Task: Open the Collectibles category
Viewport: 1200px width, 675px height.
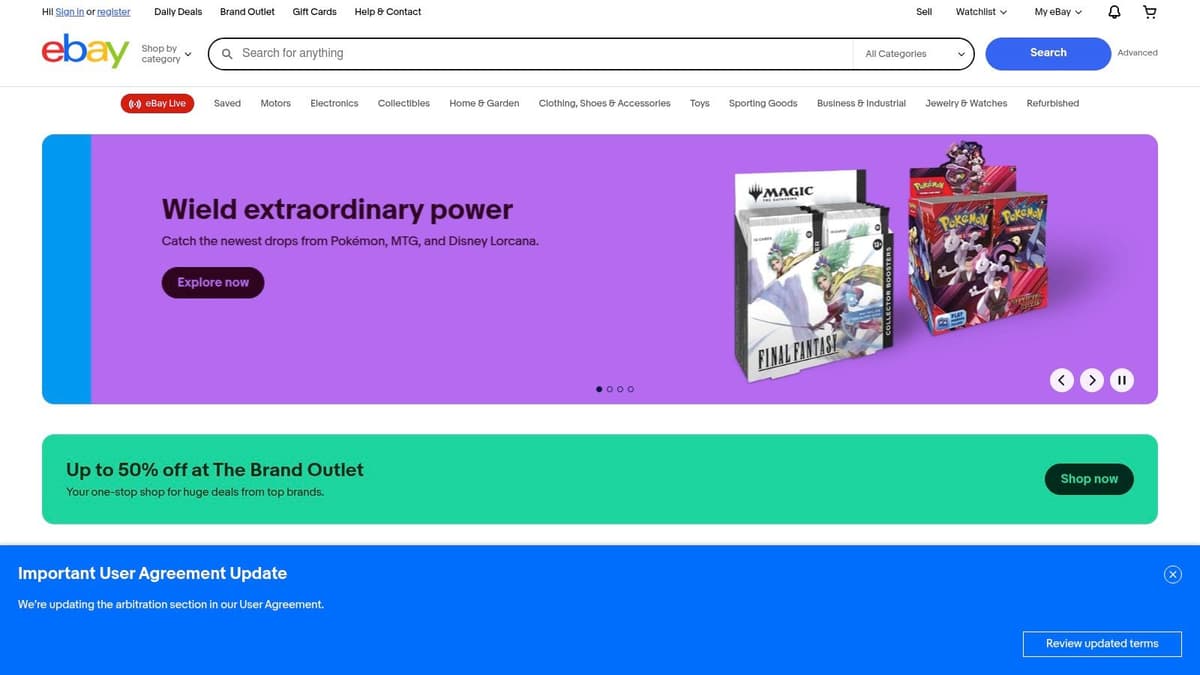Action: [x=404, y=103]
